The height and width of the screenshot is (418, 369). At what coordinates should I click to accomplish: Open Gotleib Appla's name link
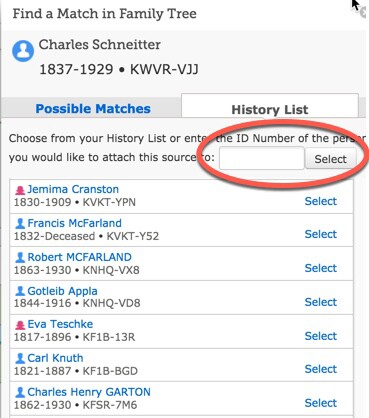click(x=62, y=291)
